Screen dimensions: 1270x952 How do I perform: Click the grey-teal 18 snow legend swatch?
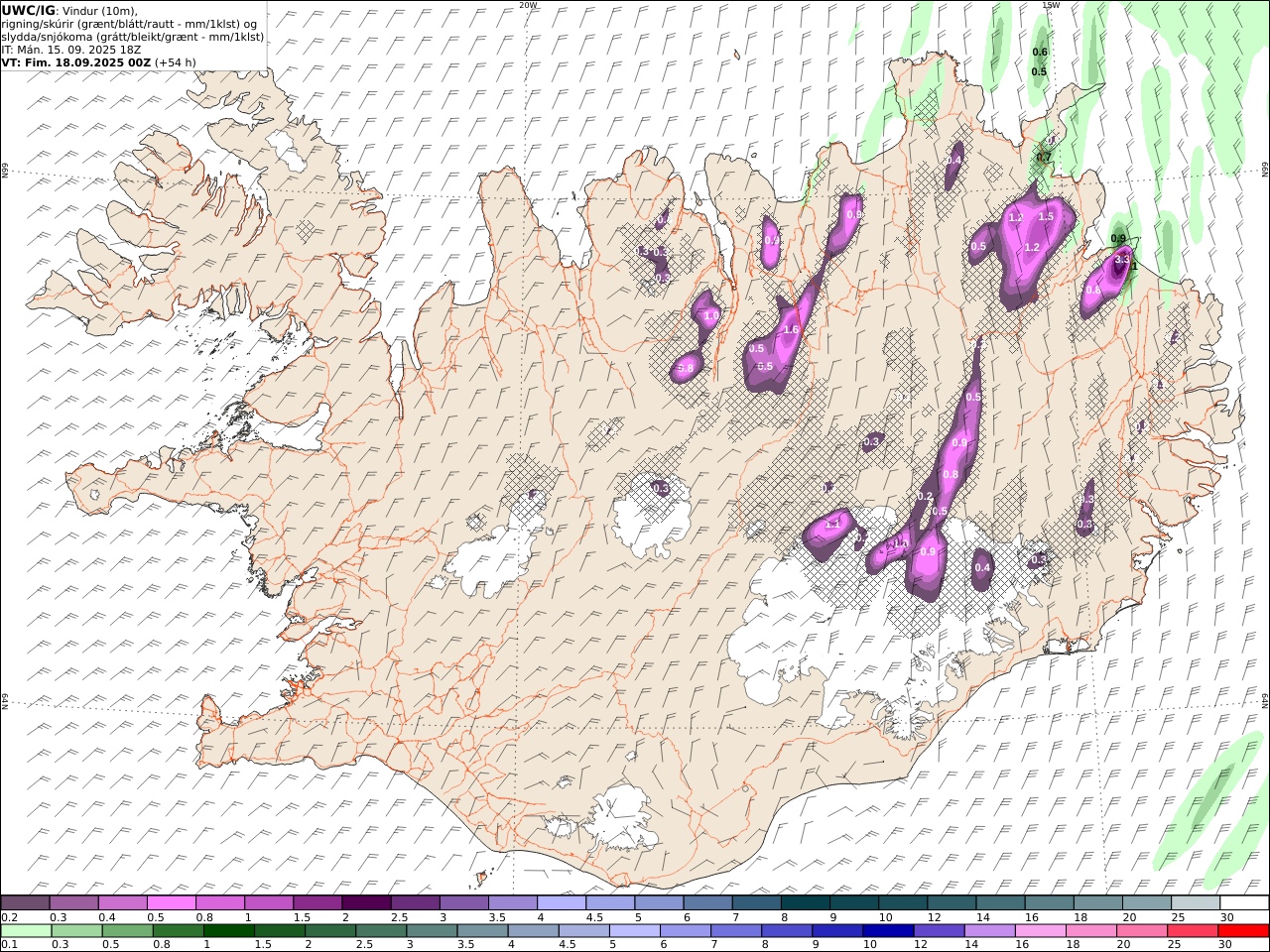1098,902
